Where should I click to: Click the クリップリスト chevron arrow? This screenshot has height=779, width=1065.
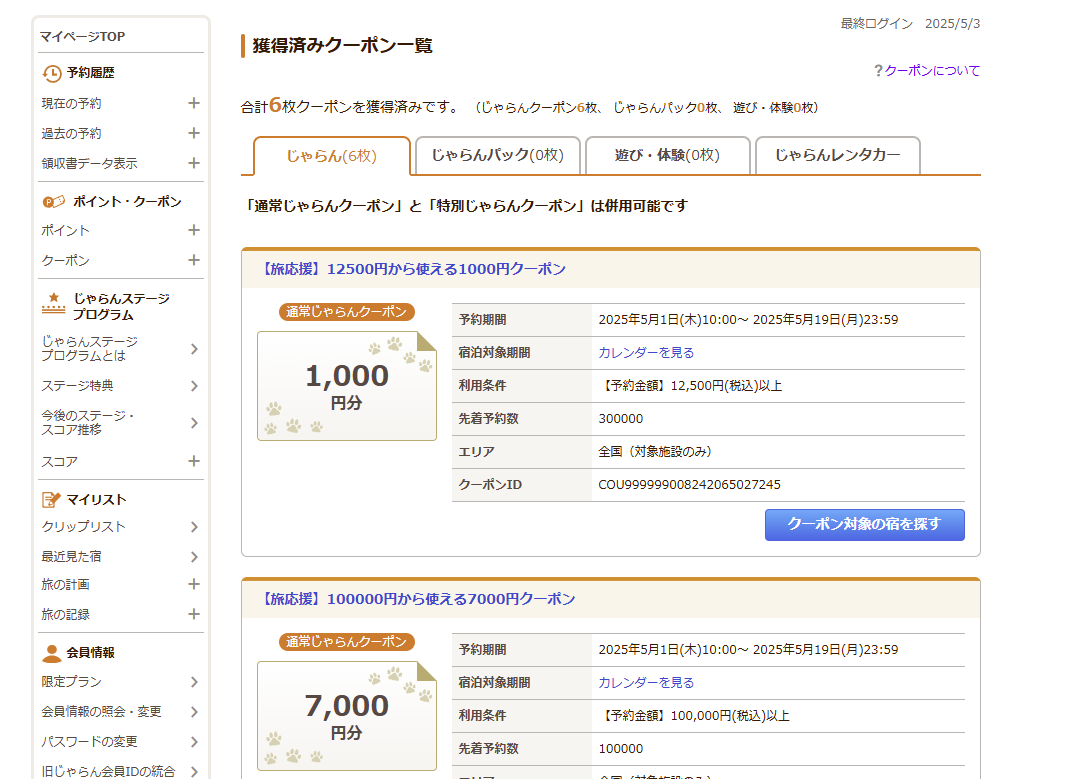[194, 527]
